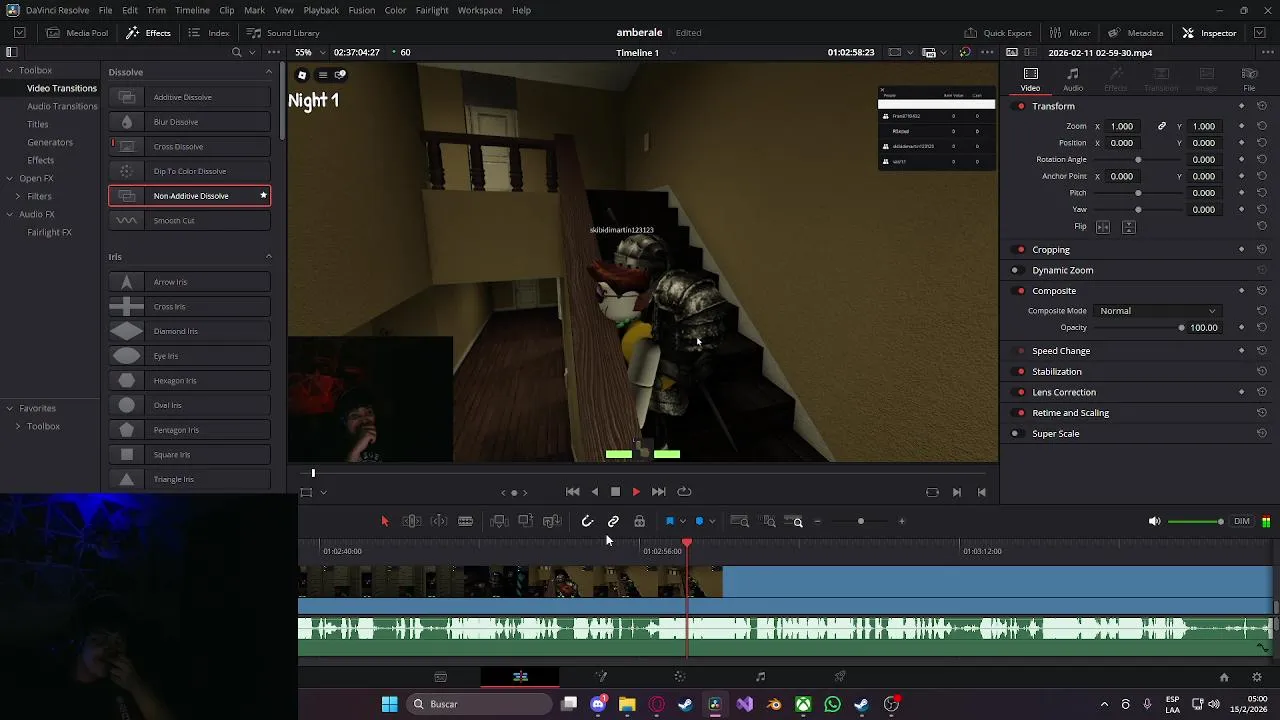
Task: Open the Timeline menu
Action: pyautogui.click(x=192, y=10)
